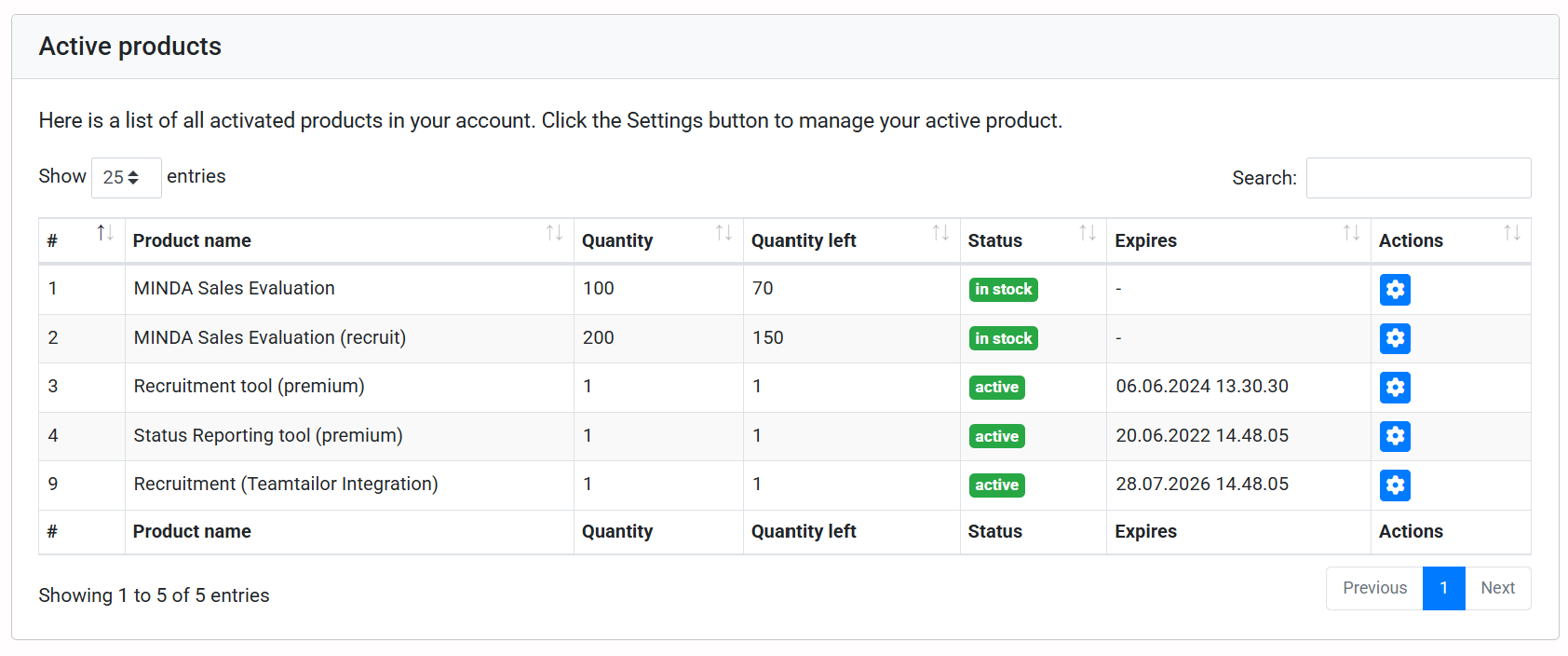The image size is (1568, 656).
Task: Open settings for MINDA Sales Evaluation
Action: tap(1394, 290)
